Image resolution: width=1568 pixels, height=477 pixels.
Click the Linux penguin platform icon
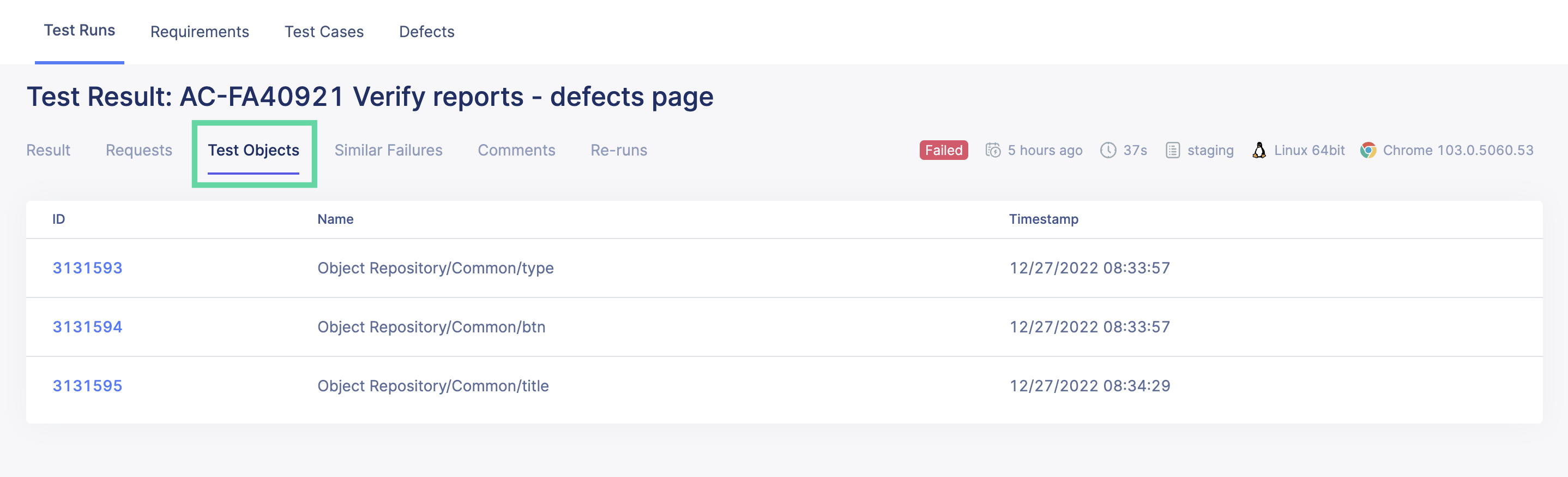tap(1258, 150)
